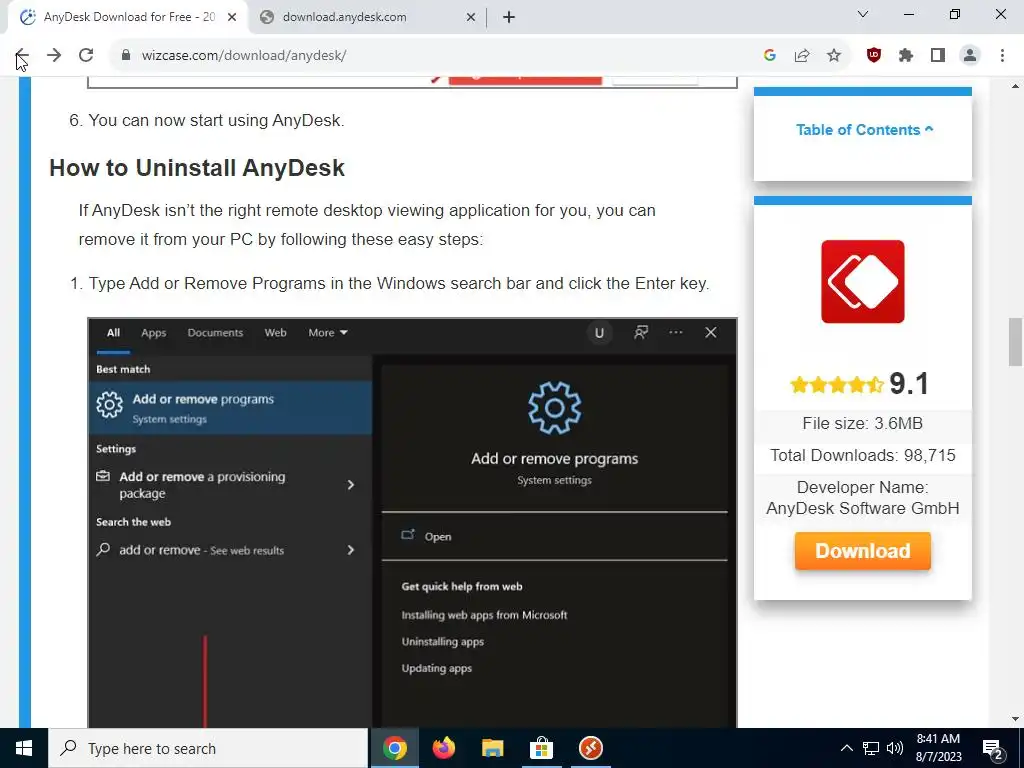The height and width of the screenshot is (768, 1024).
Task: Open a new browser tab
Action: point(509,17)
